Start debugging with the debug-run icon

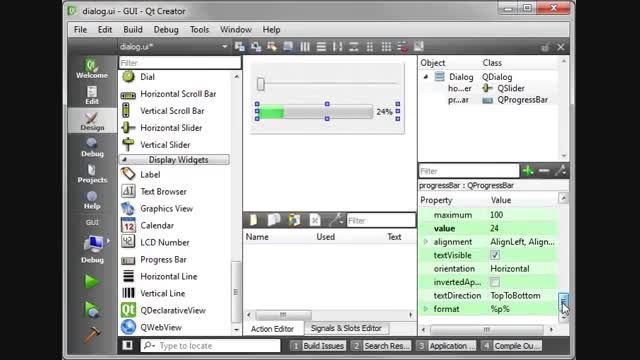click(92, 309)
